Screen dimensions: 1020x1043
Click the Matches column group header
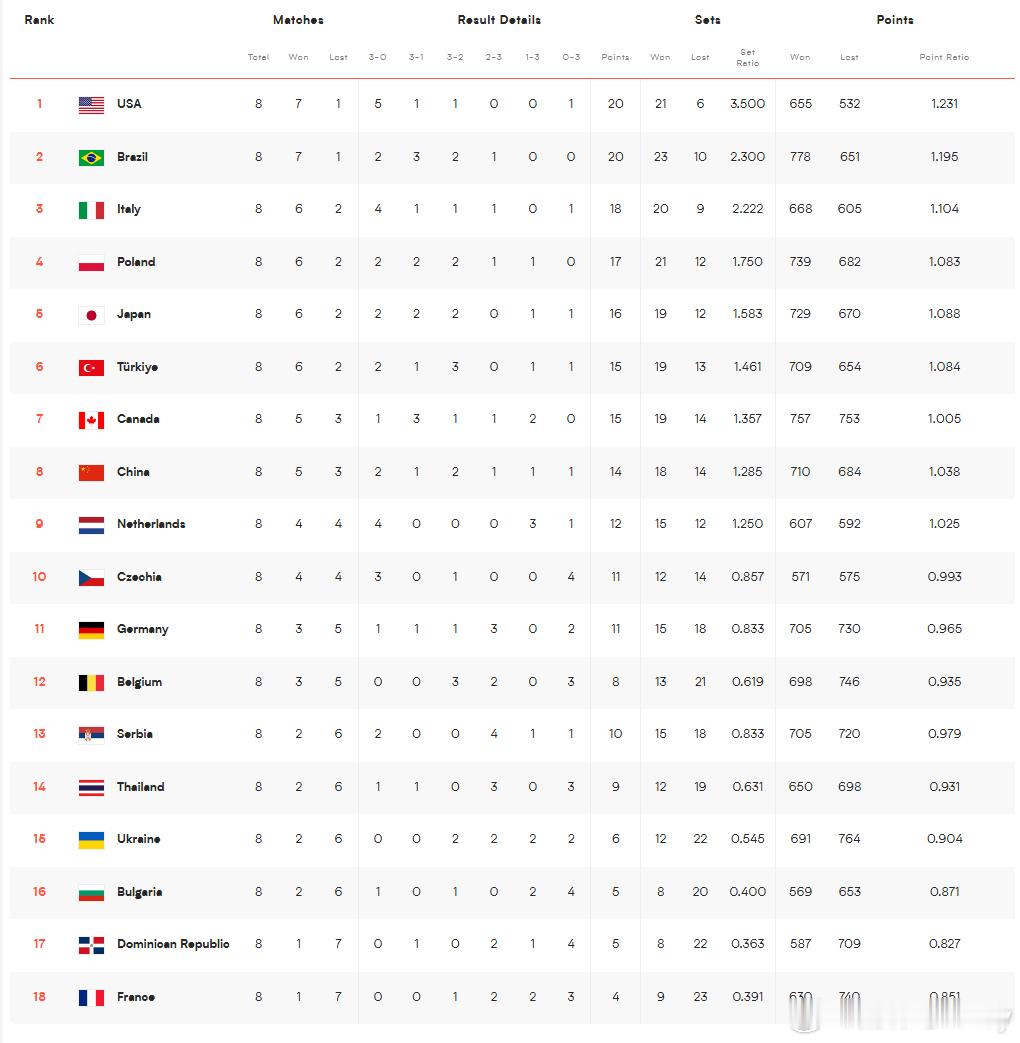(x=298, y=20)
